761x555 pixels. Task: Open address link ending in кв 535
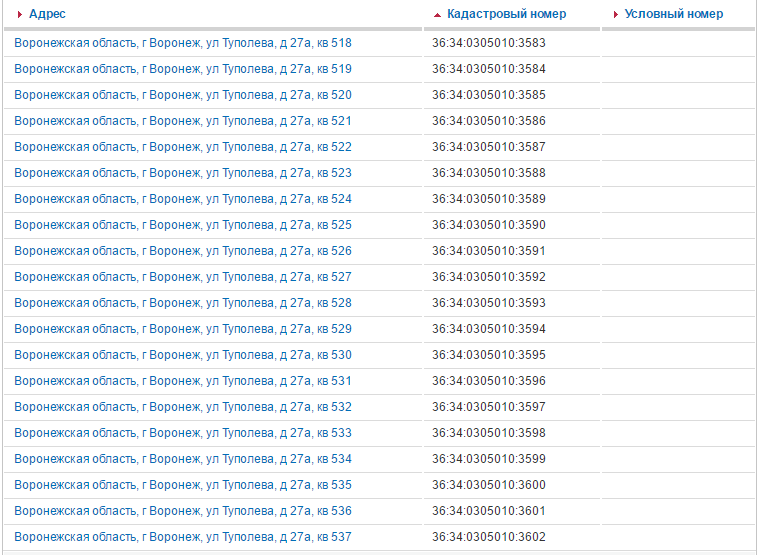(x=183, y=485)
